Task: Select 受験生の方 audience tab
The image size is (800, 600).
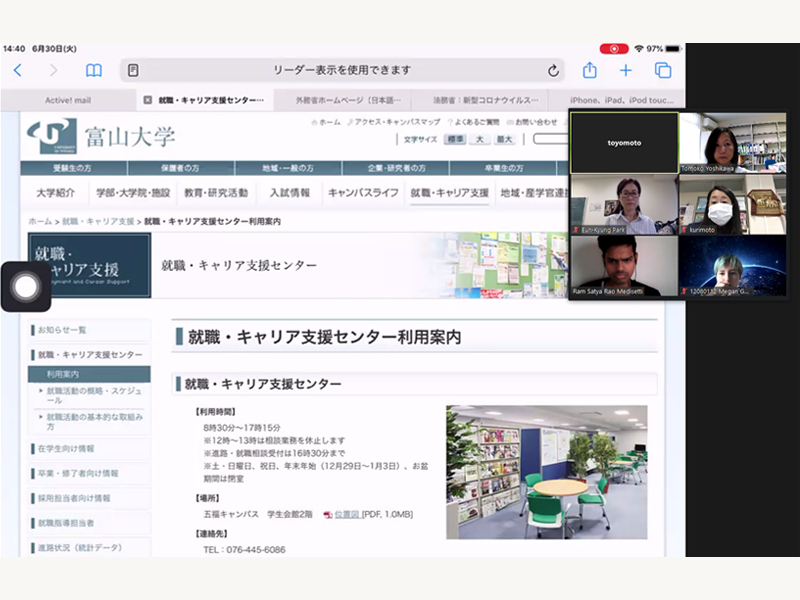Action: (73, 168)
